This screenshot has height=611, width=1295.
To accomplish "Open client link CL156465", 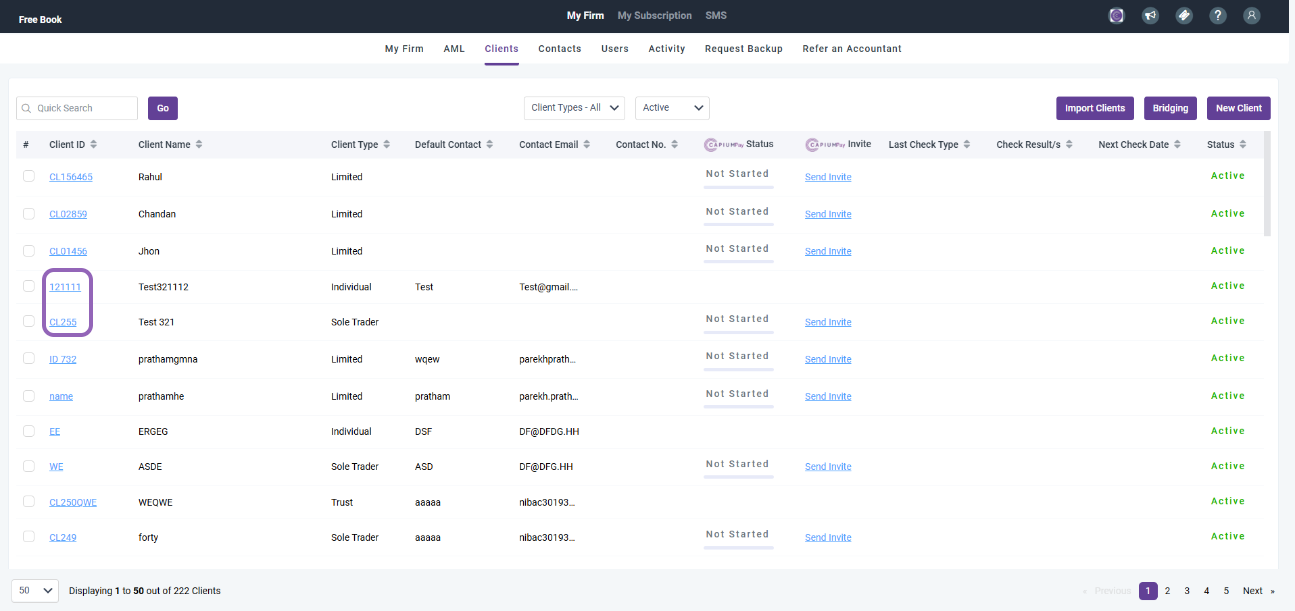I will (x=71, y=177).
